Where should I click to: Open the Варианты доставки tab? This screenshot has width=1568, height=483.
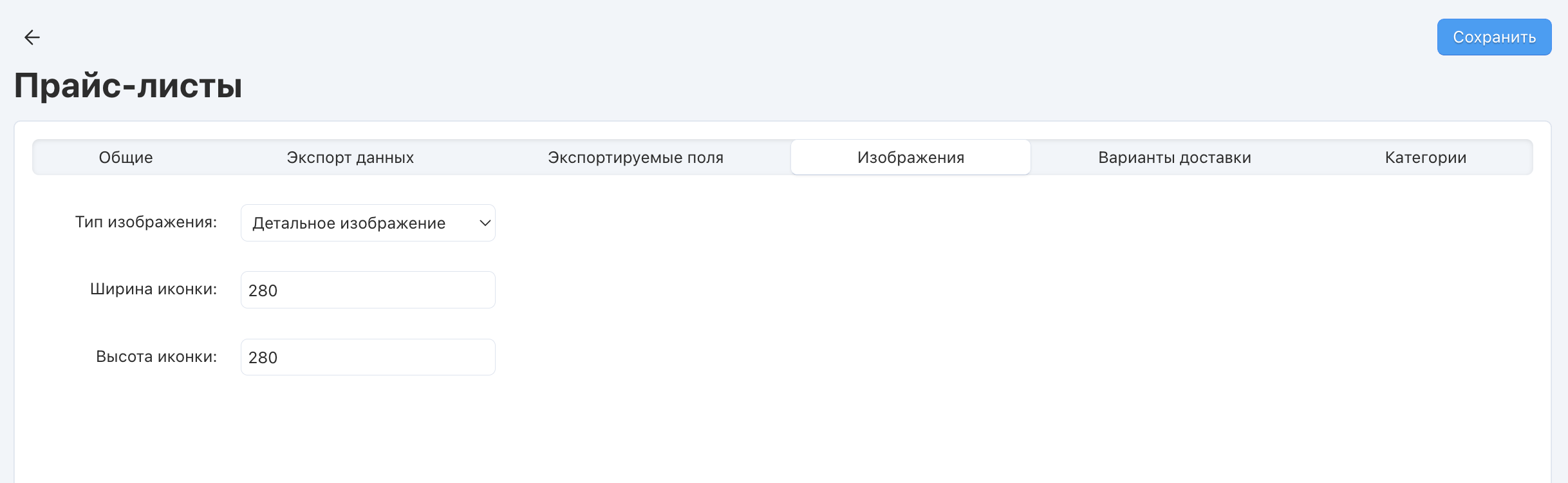tap(1174, 158)
